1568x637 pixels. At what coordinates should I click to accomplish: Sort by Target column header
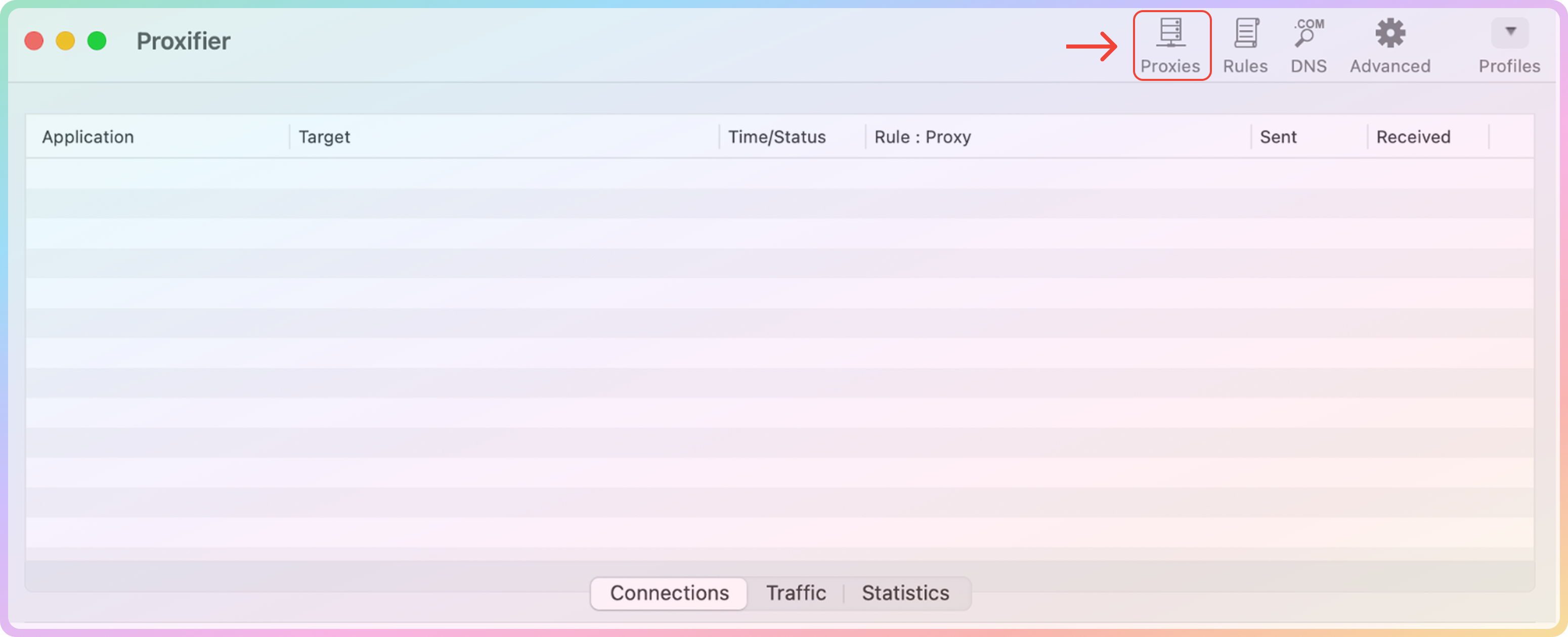tap(324, 137)
